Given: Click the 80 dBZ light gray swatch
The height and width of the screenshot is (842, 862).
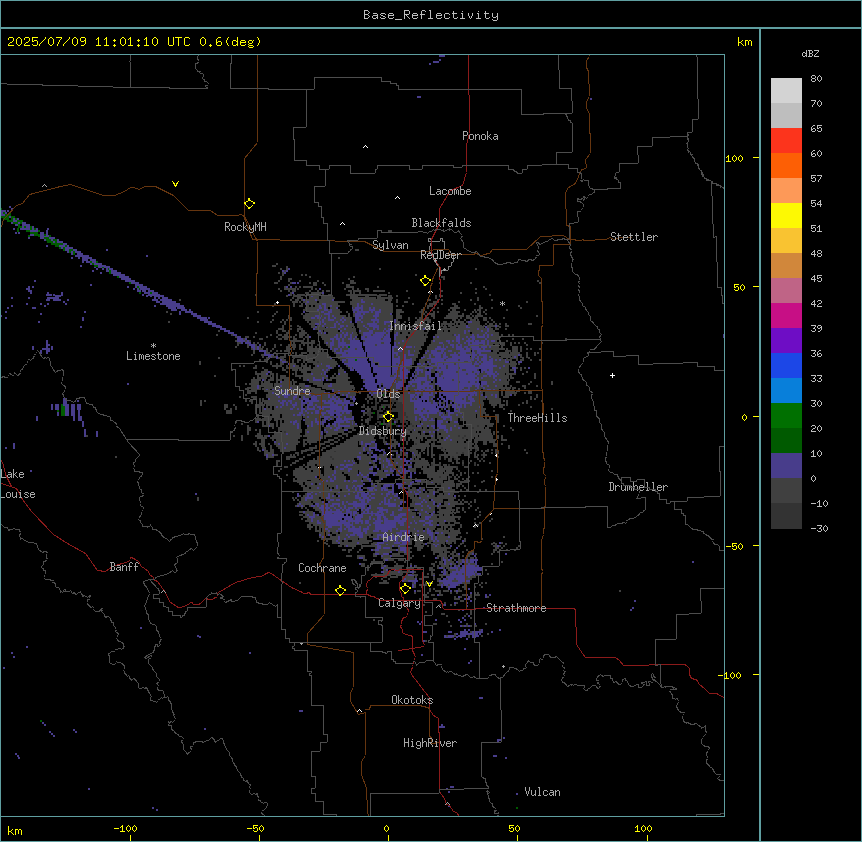Looking at the screenshot, I should tap(786, 91).
